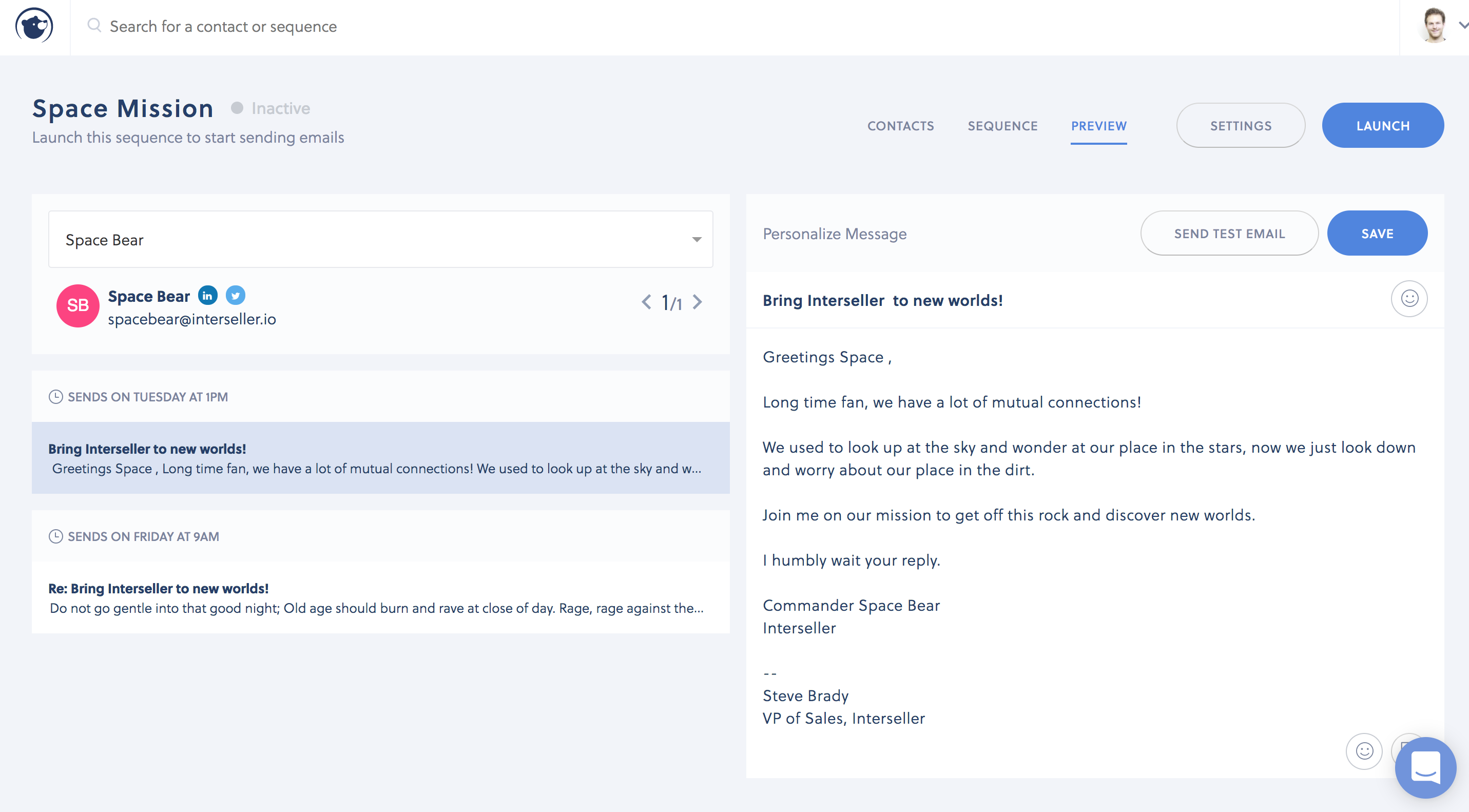This screenshot has width=1469, height=812.
Task: Launch the Space Mission sequence
Action: (x=1383, y=125)
